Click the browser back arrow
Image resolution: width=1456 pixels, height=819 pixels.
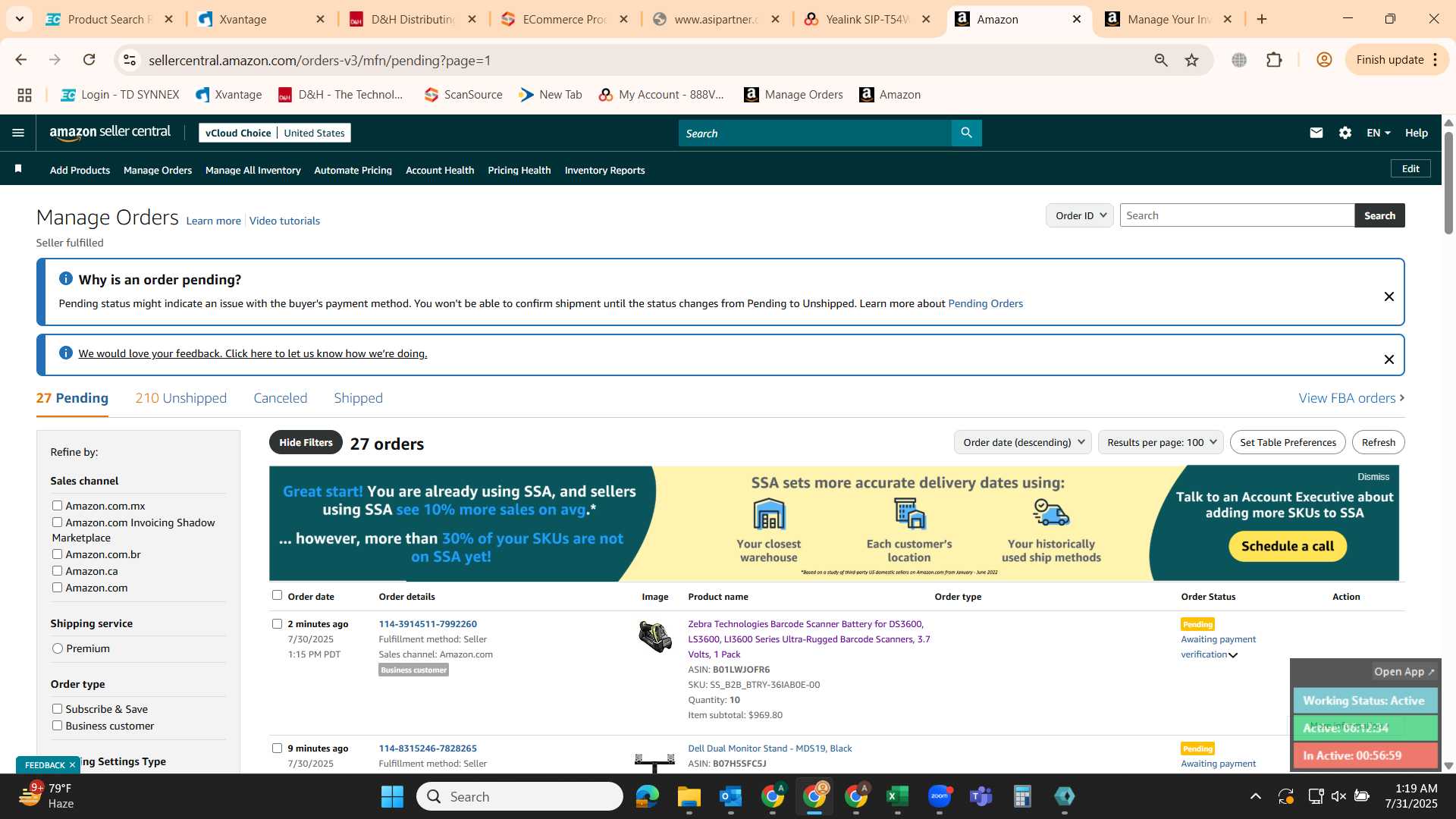click(21, 60)
